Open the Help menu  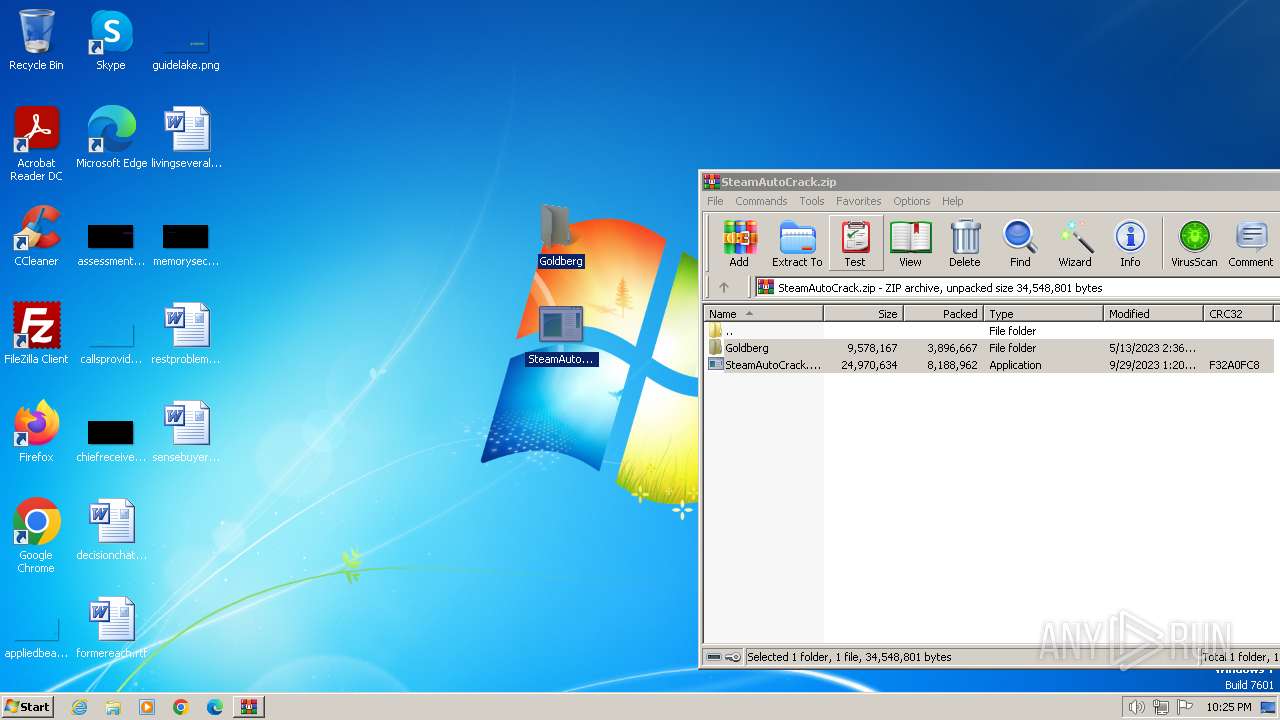[953, 201]
